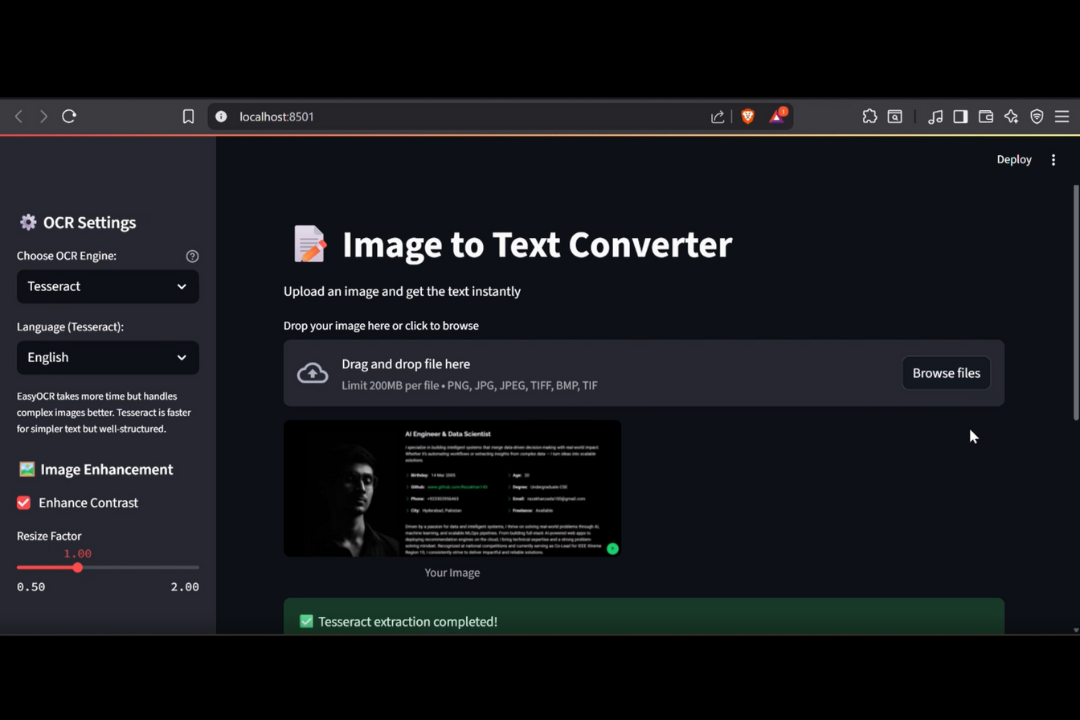This screenshot has height=720, width=1080.
Task: Click the help icon beside Choose OCR Engine
Action: tap(192, 256)
